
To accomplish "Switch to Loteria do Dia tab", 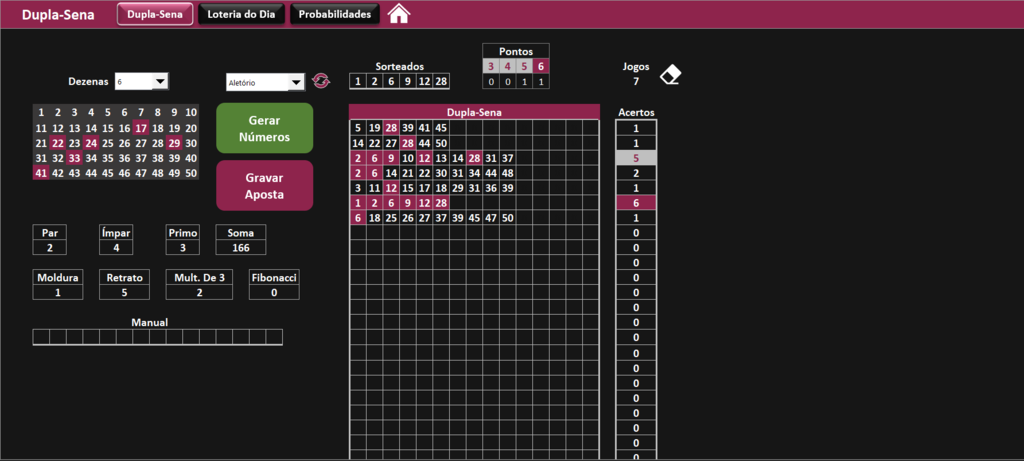I will coord(242,14).
